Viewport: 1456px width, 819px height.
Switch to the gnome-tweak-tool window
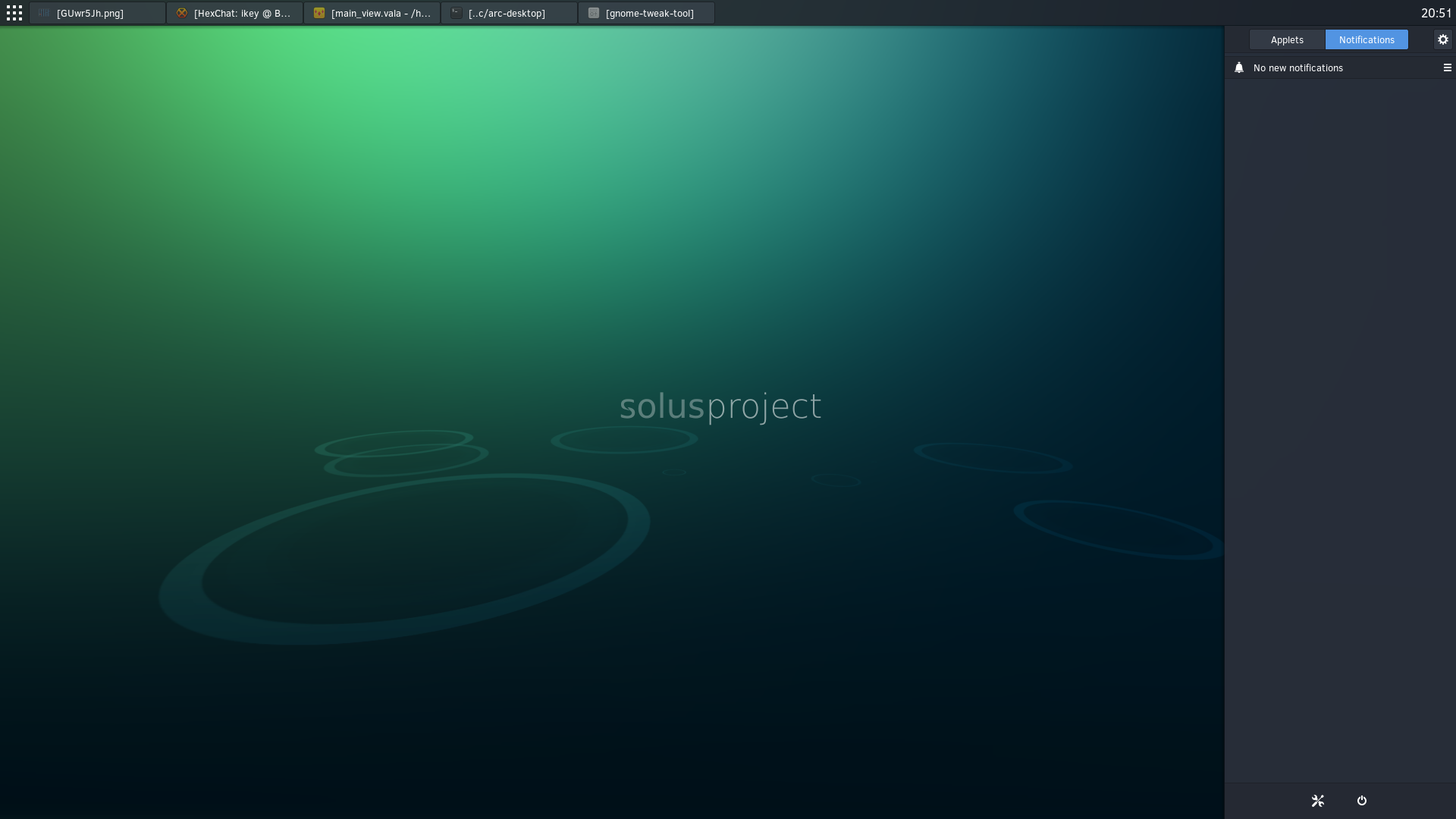pos(646,13)
